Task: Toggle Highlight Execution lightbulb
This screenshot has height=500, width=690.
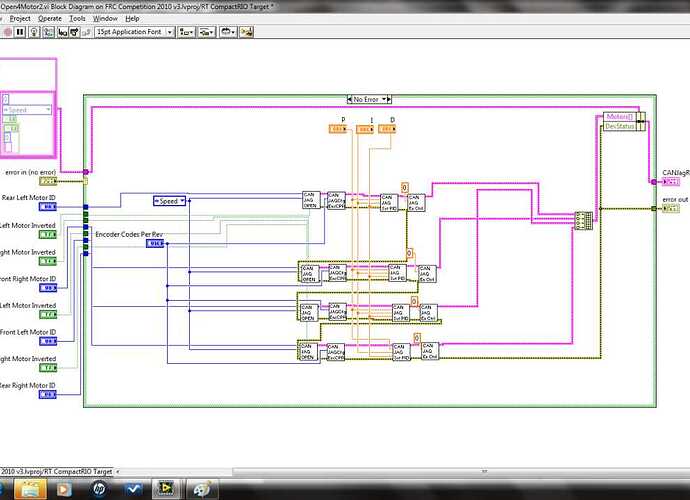Action: point(34,32)
